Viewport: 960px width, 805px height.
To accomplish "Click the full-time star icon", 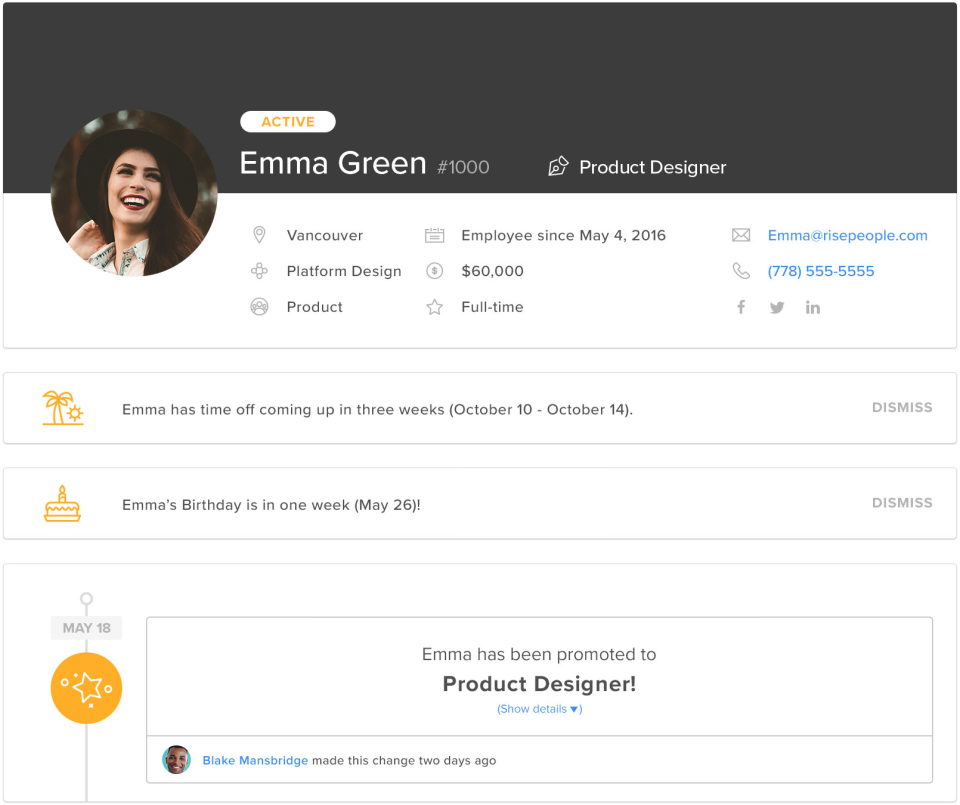I will click(x=434, y=307).
